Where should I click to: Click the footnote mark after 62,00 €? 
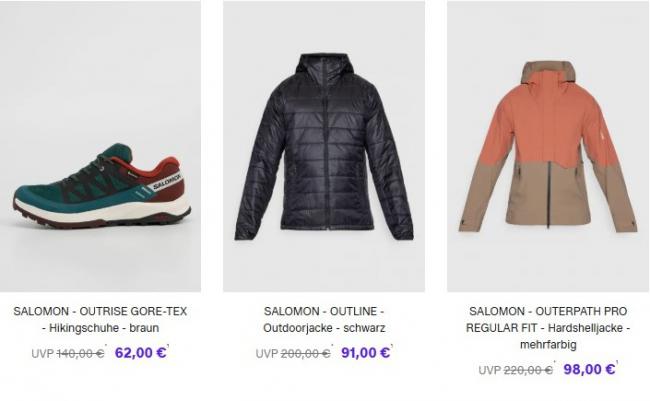point(168,347)
